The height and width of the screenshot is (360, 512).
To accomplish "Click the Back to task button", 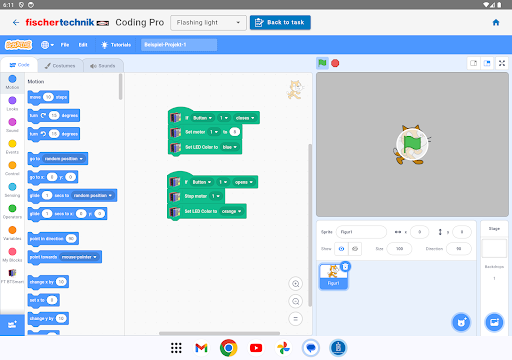I will 280,22.
